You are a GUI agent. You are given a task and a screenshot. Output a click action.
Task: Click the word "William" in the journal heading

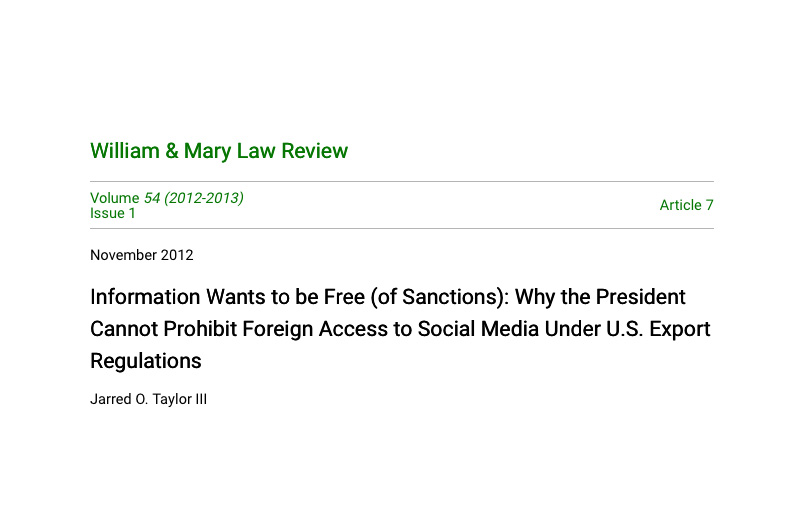125,151
